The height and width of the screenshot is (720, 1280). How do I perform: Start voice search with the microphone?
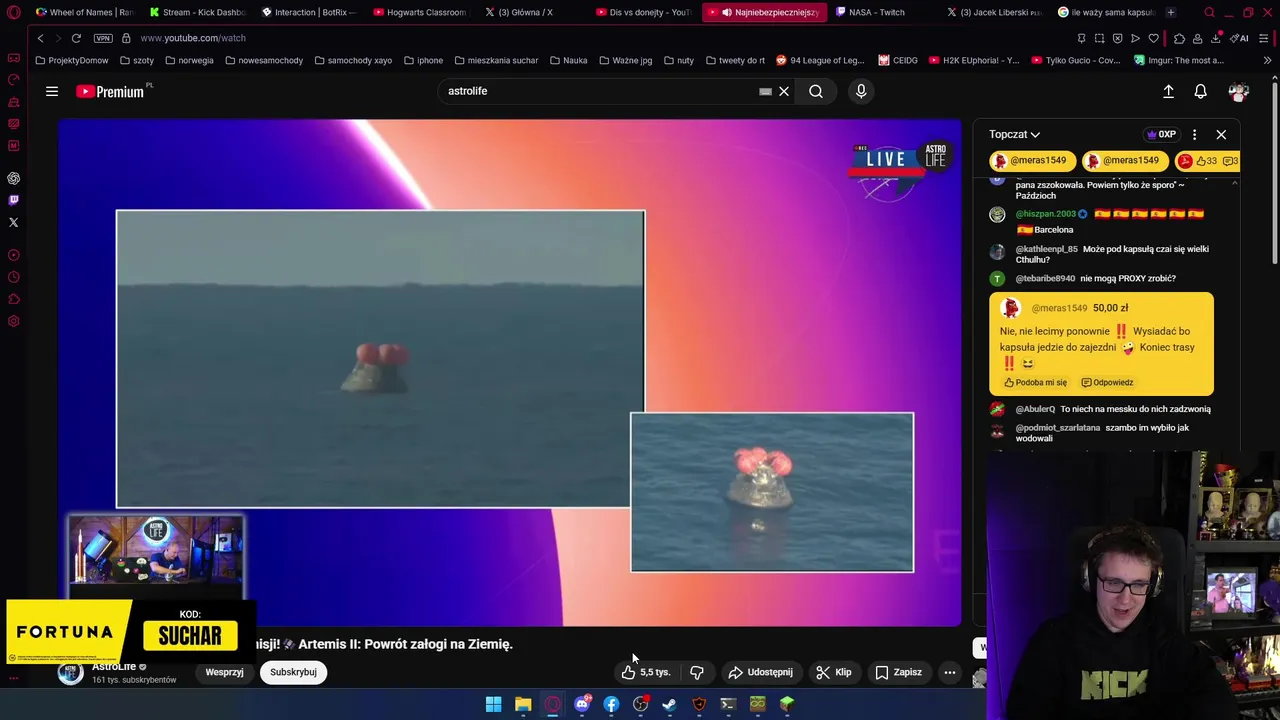tap(861, 91)
